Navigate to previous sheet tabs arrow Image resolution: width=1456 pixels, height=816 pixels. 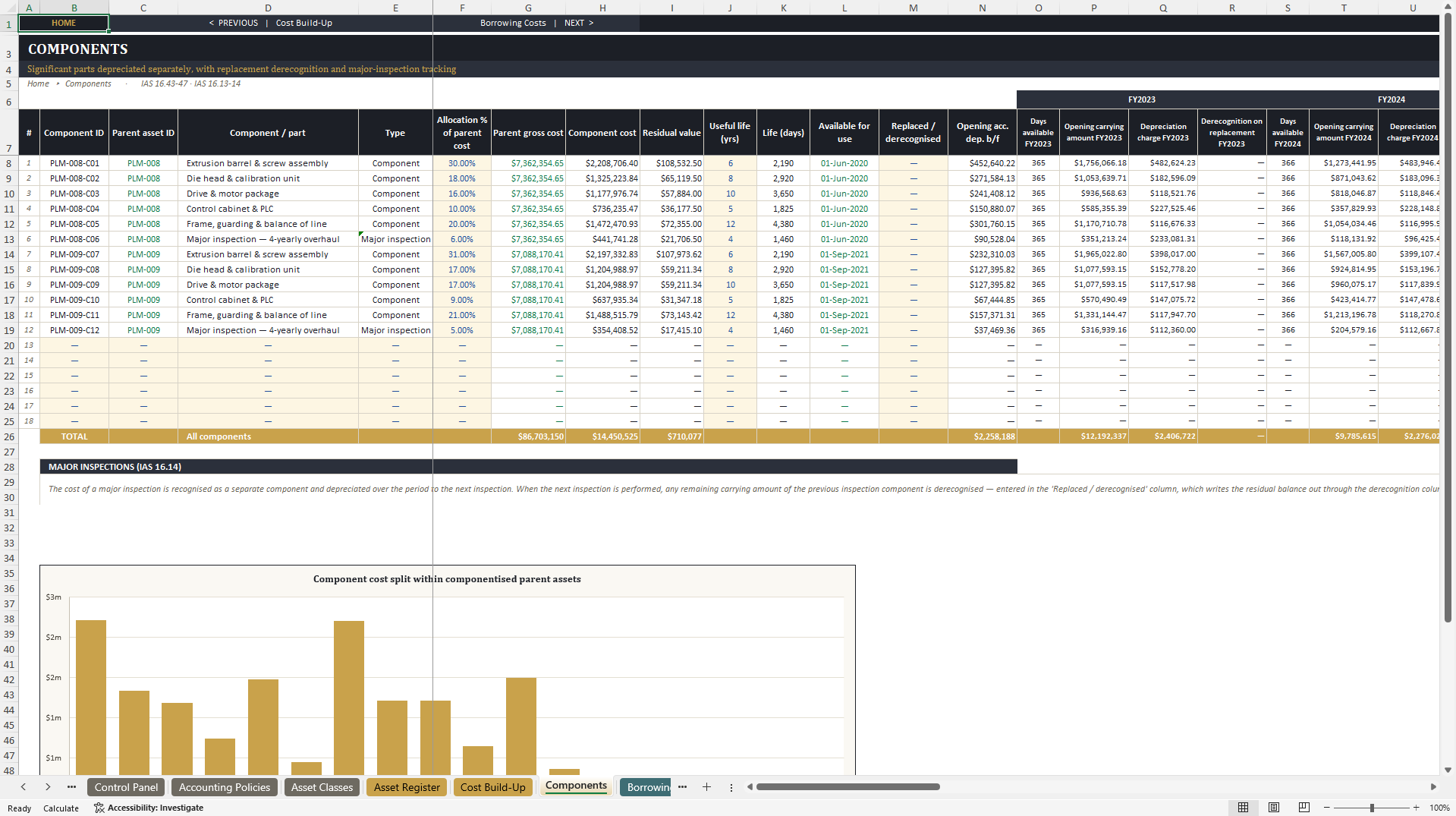tap(24, 787)
